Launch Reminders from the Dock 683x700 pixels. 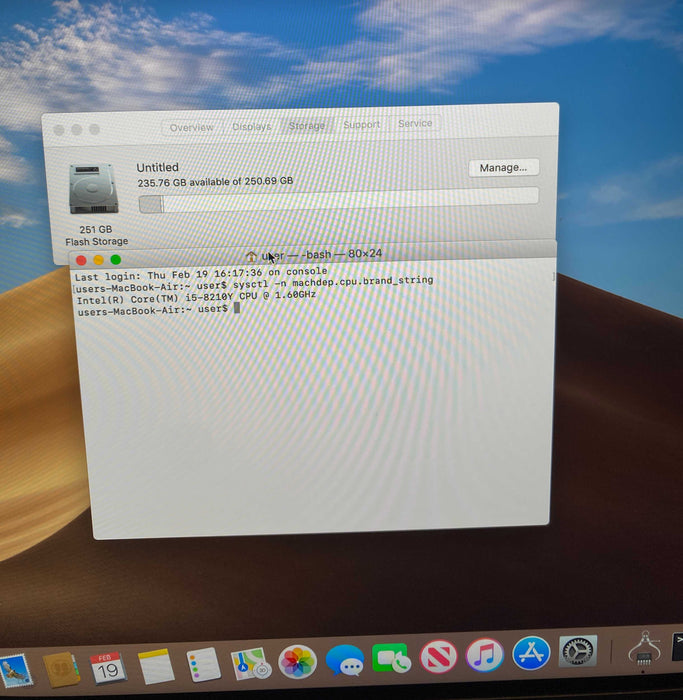(x=203, y=664)
